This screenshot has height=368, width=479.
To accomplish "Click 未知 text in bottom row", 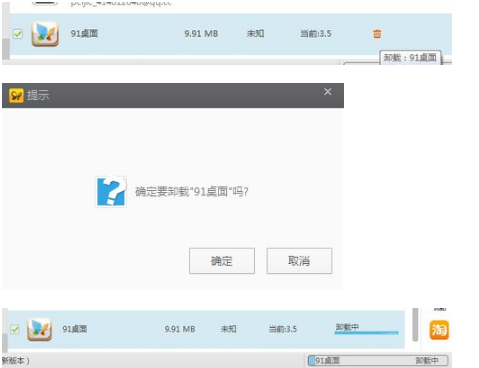I will pos(229,329).
